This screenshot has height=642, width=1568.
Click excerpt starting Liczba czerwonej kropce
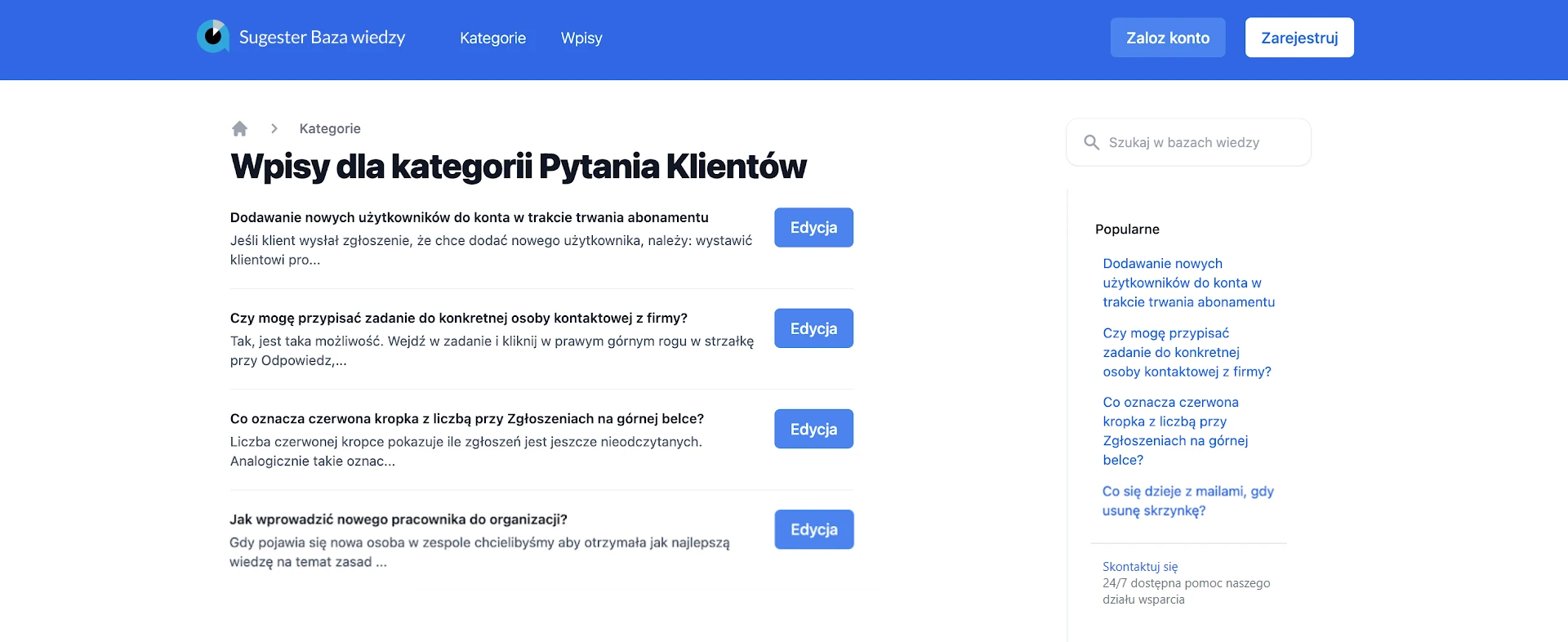[466, 452]
